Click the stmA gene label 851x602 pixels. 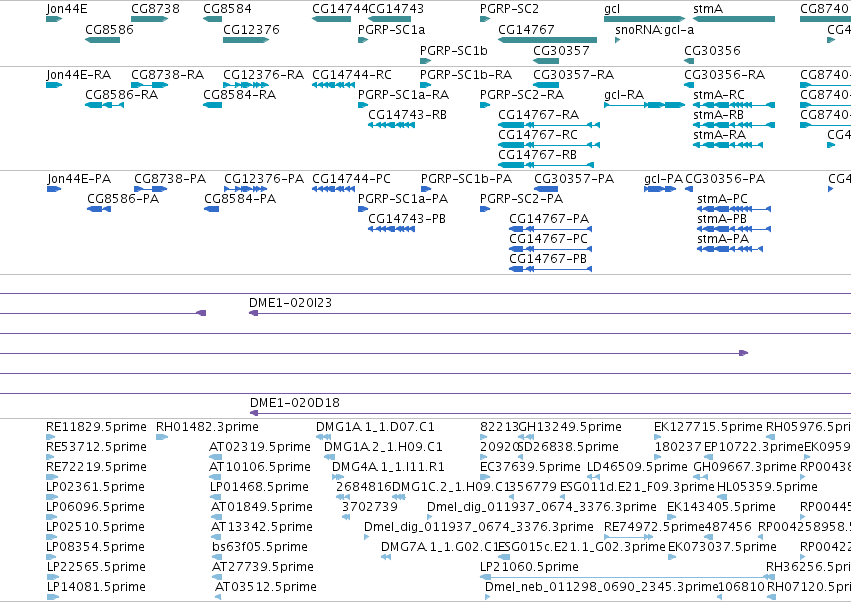[x=708, y=9]
